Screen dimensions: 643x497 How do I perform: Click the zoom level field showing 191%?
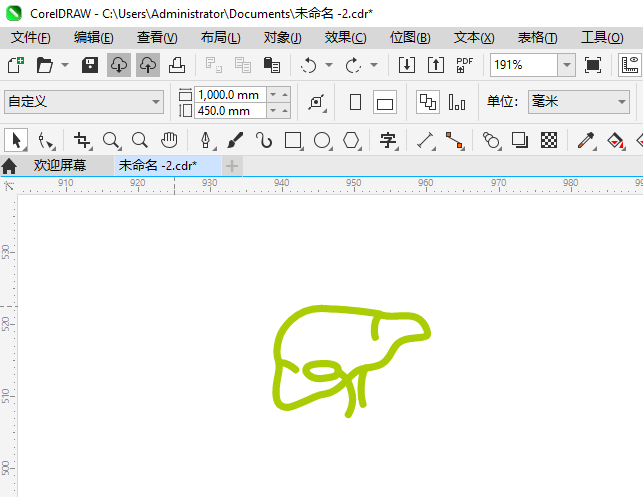[524, 65]
